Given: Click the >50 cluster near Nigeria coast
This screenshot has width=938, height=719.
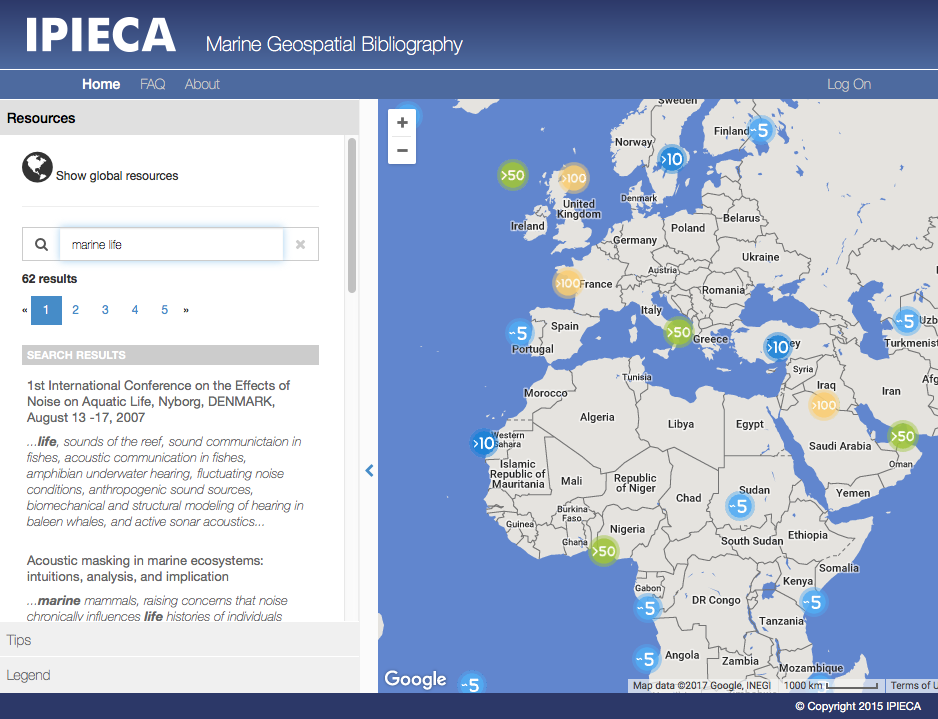Looking at the screenshot, I should tap(603, 551).
